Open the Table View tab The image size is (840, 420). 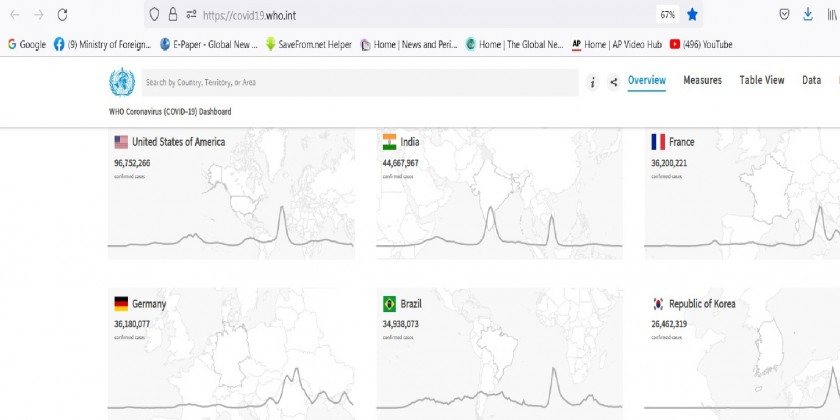[761, 80]
